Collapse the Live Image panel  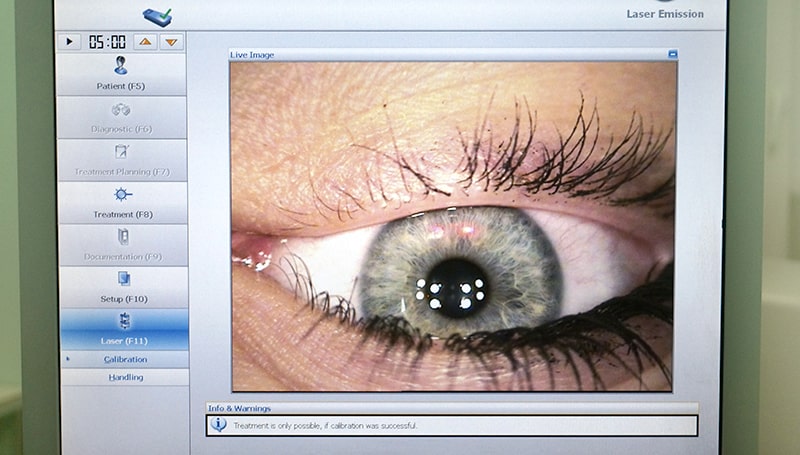pyautogui.click(x=673, y=54)
